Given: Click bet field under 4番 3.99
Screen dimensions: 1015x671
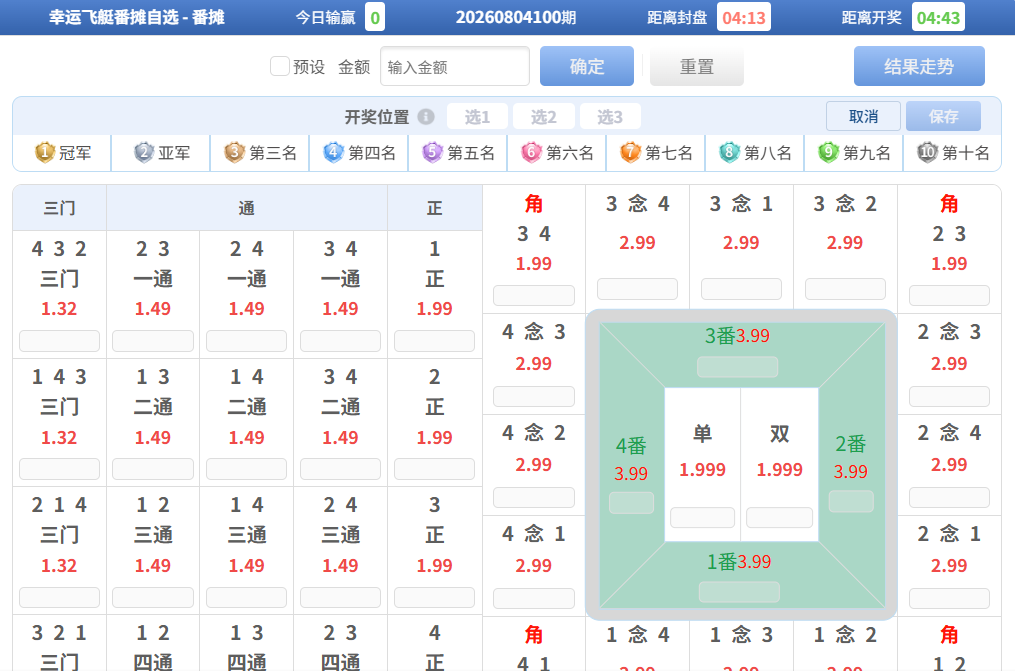Looking at the screenshot, I should click(x=631, y=503).
